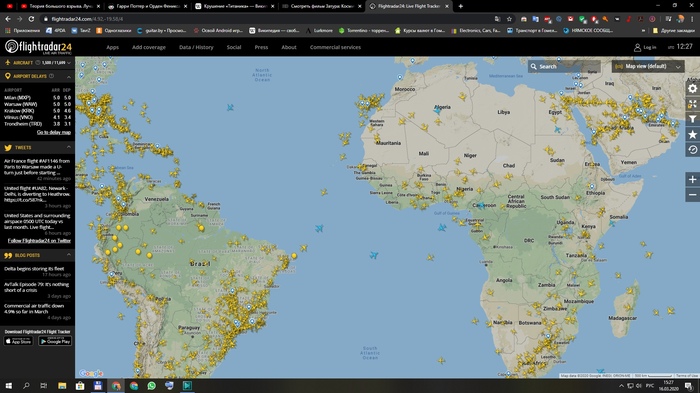
Task: Click yellow aircraft in South Atlantic near label
Action: pos(441,360)
